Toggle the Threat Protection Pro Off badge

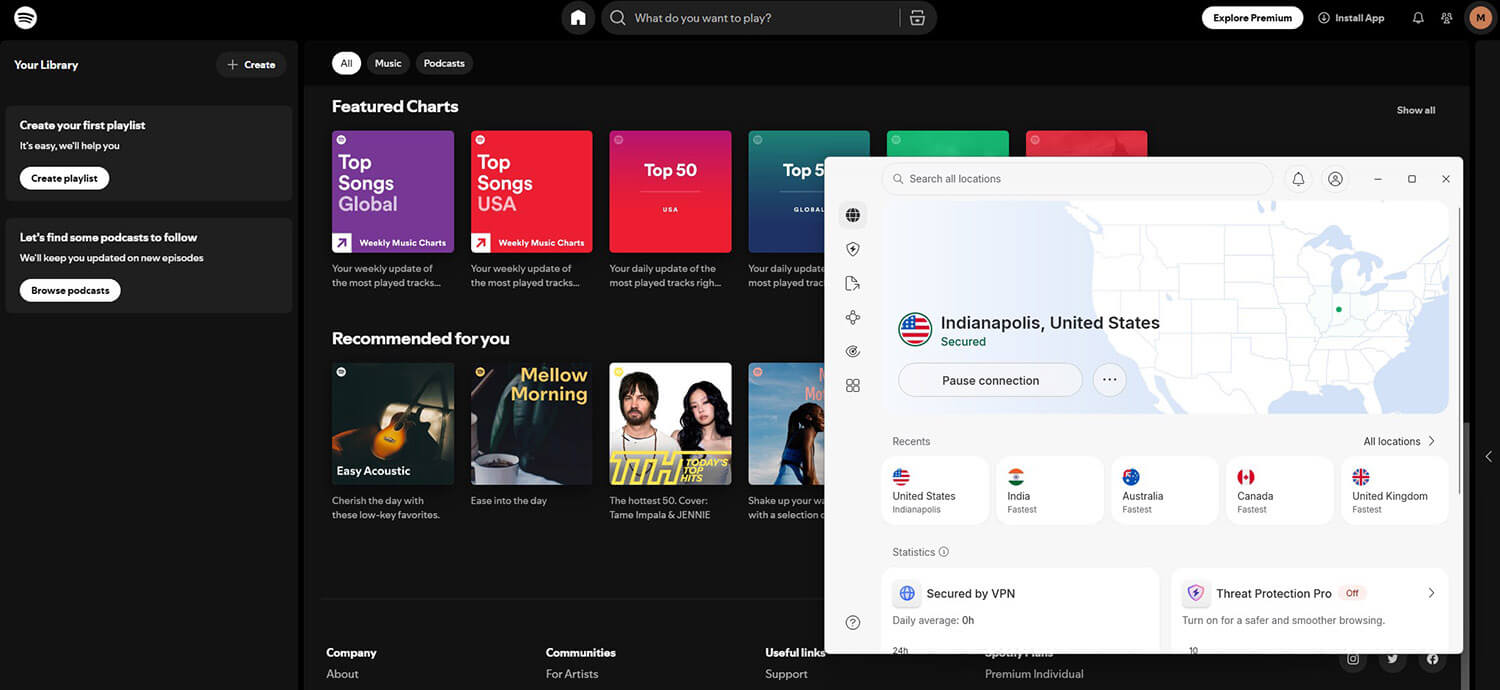[x=1352, y=593]
